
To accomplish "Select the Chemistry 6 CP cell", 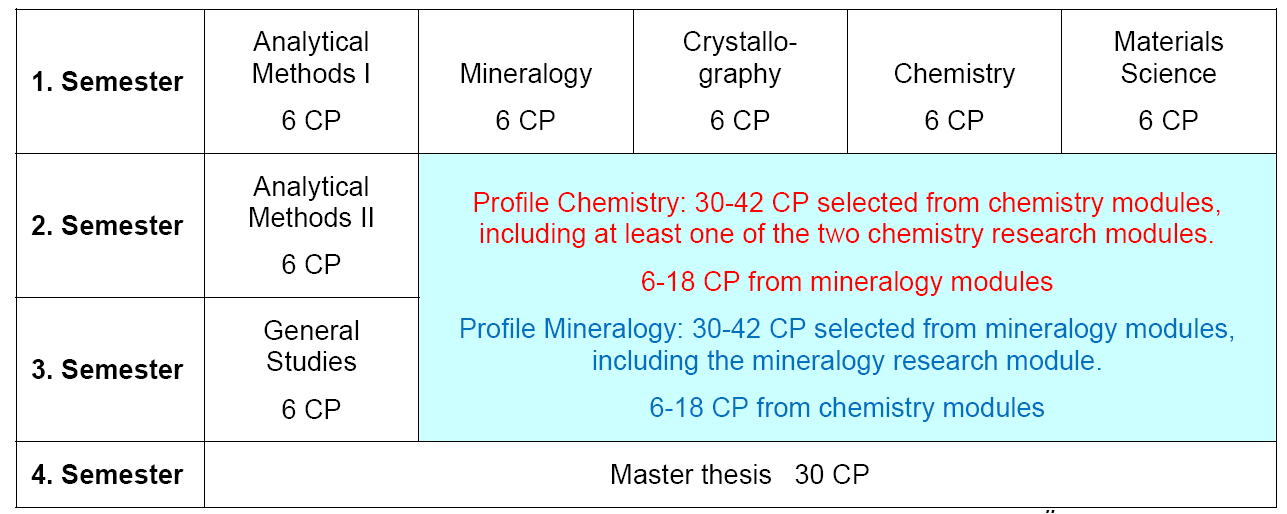I will 954,81.
